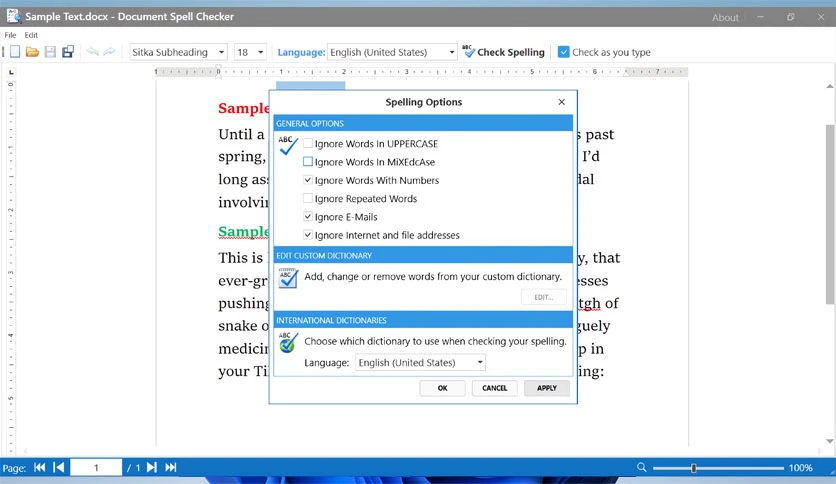Jump to last page using navigation icon
This screenshot has height=484, width=836.
[x=171, y=467]
